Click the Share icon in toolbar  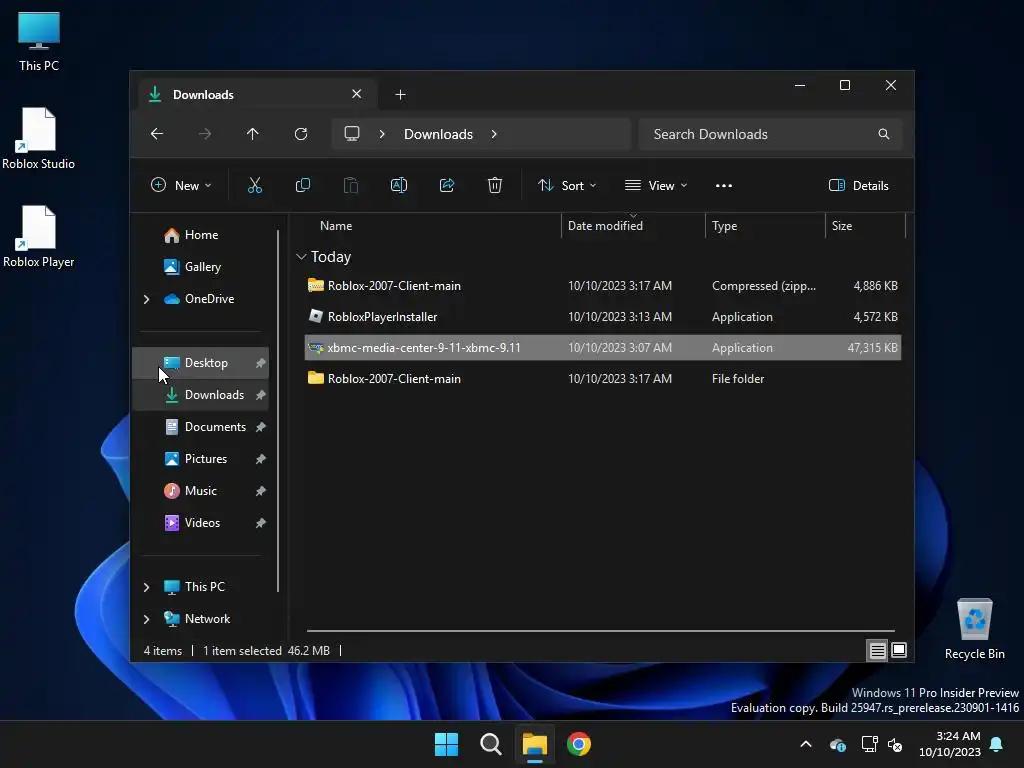click(447, 185)
